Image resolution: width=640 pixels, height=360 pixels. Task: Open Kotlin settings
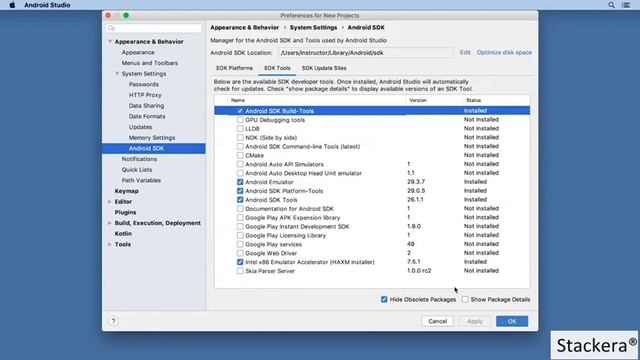[123, 234]
